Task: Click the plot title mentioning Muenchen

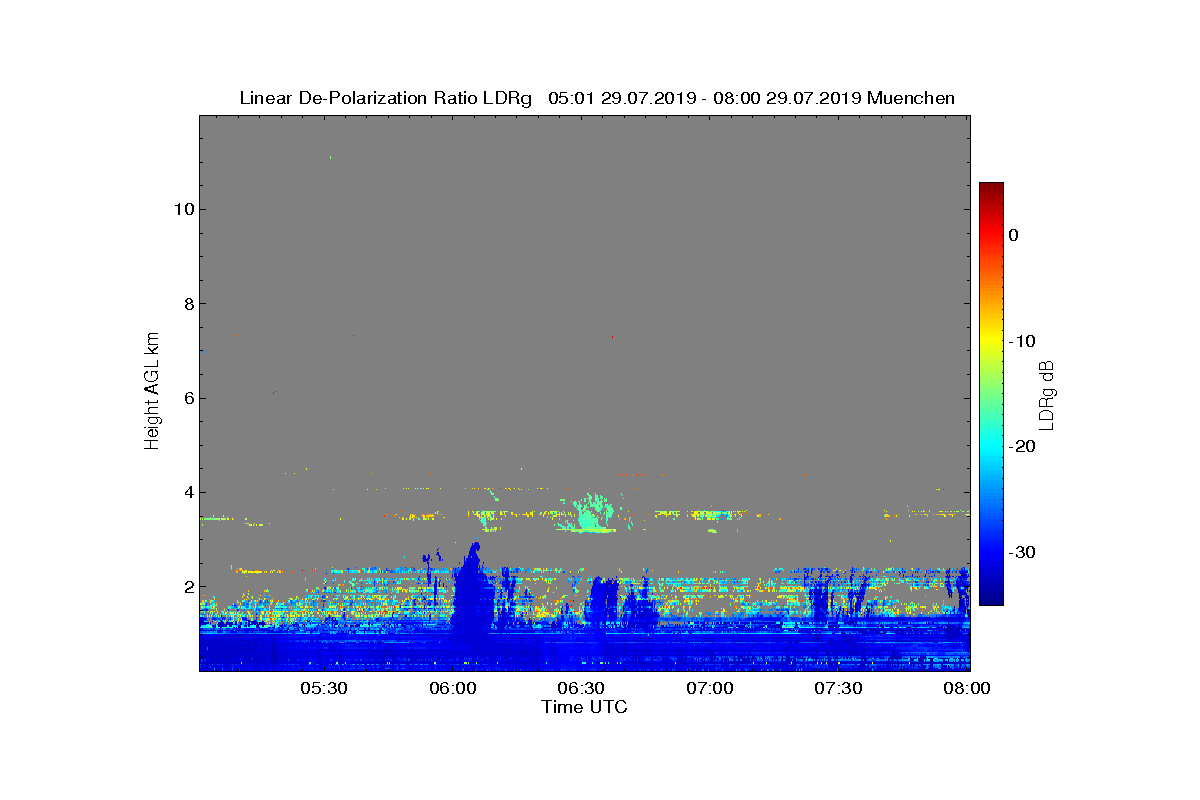Action: pos(597,98)
